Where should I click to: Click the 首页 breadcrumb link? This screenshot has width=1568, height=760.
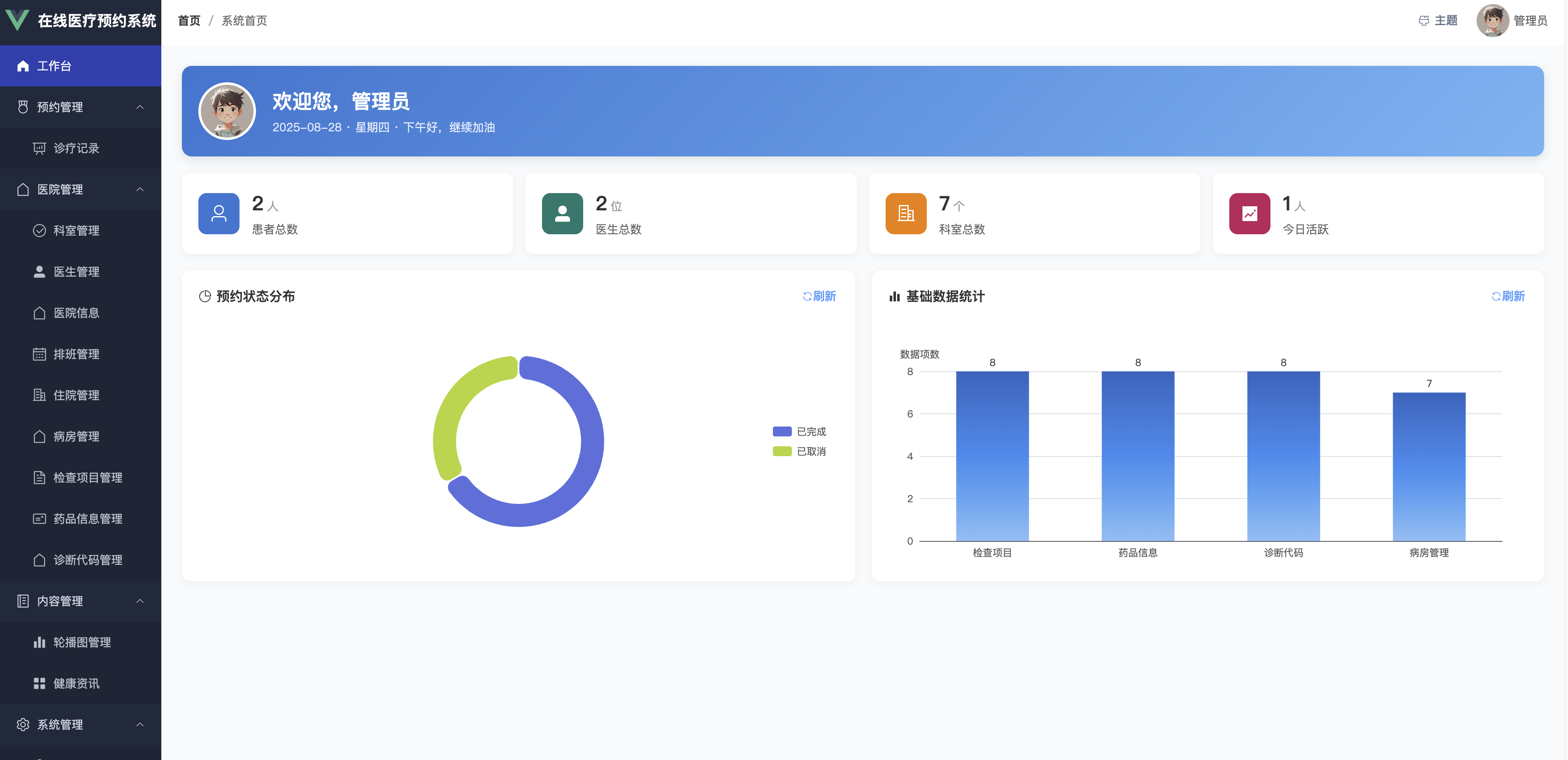(189, 21)
